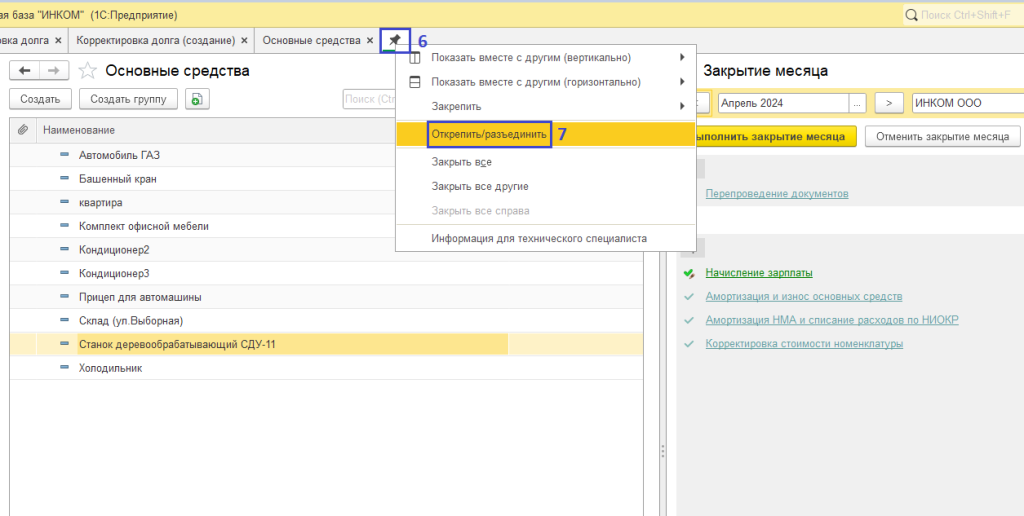Click the green create-by-copy icon
The image size is (1024, 516).
pos(198,99)
